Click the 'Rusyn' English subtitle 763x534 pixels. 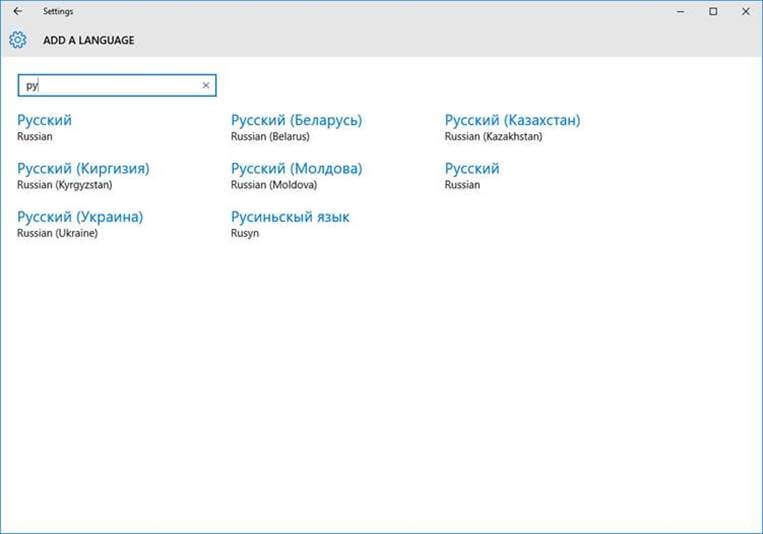coord(245,233)
